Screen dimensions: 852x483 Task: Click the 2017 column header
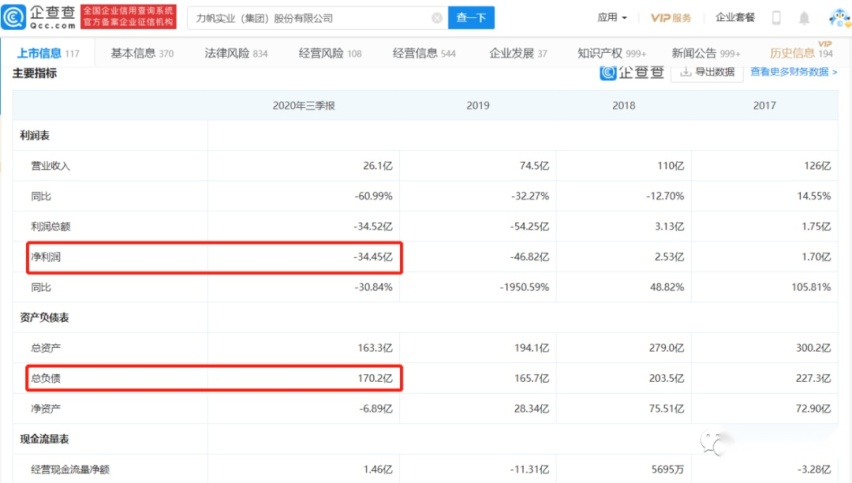coord(764,105)
